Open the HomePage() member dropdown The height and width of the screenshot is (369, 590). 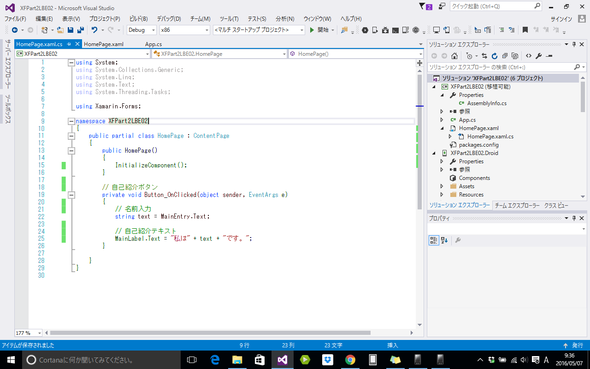(356, 54)
